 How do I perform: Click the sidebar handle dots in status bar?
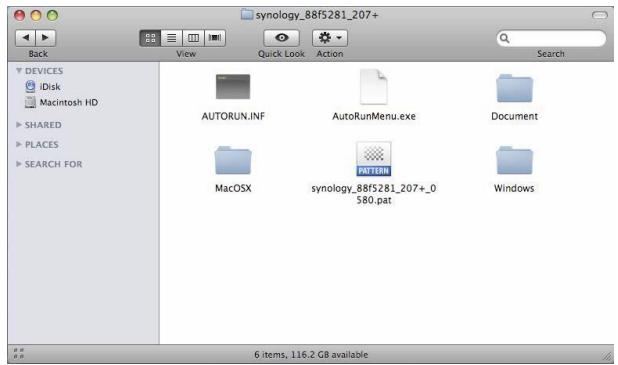pyautogui.click(x=19, y=353)
